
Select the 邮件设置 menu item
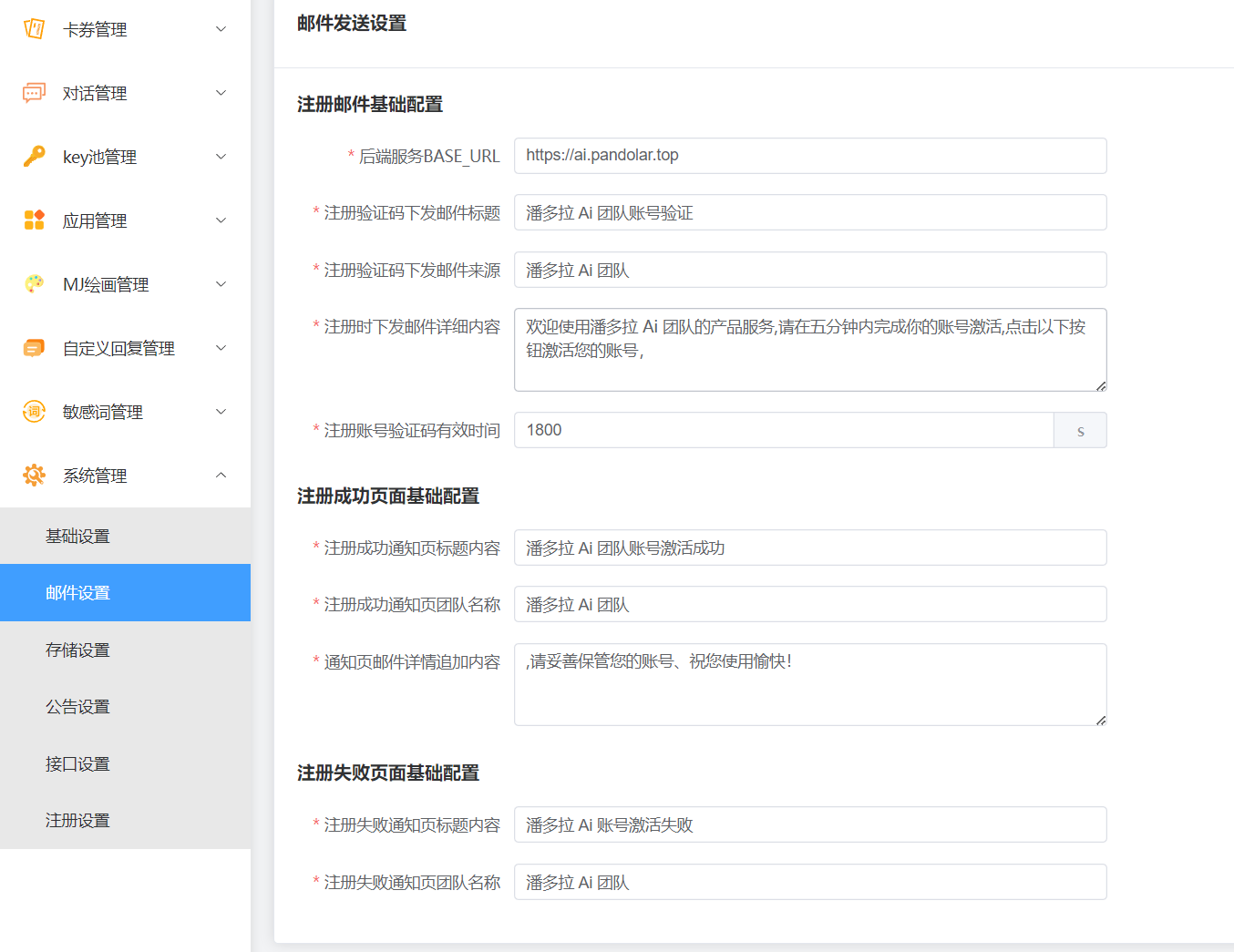[x=78, y=593]
